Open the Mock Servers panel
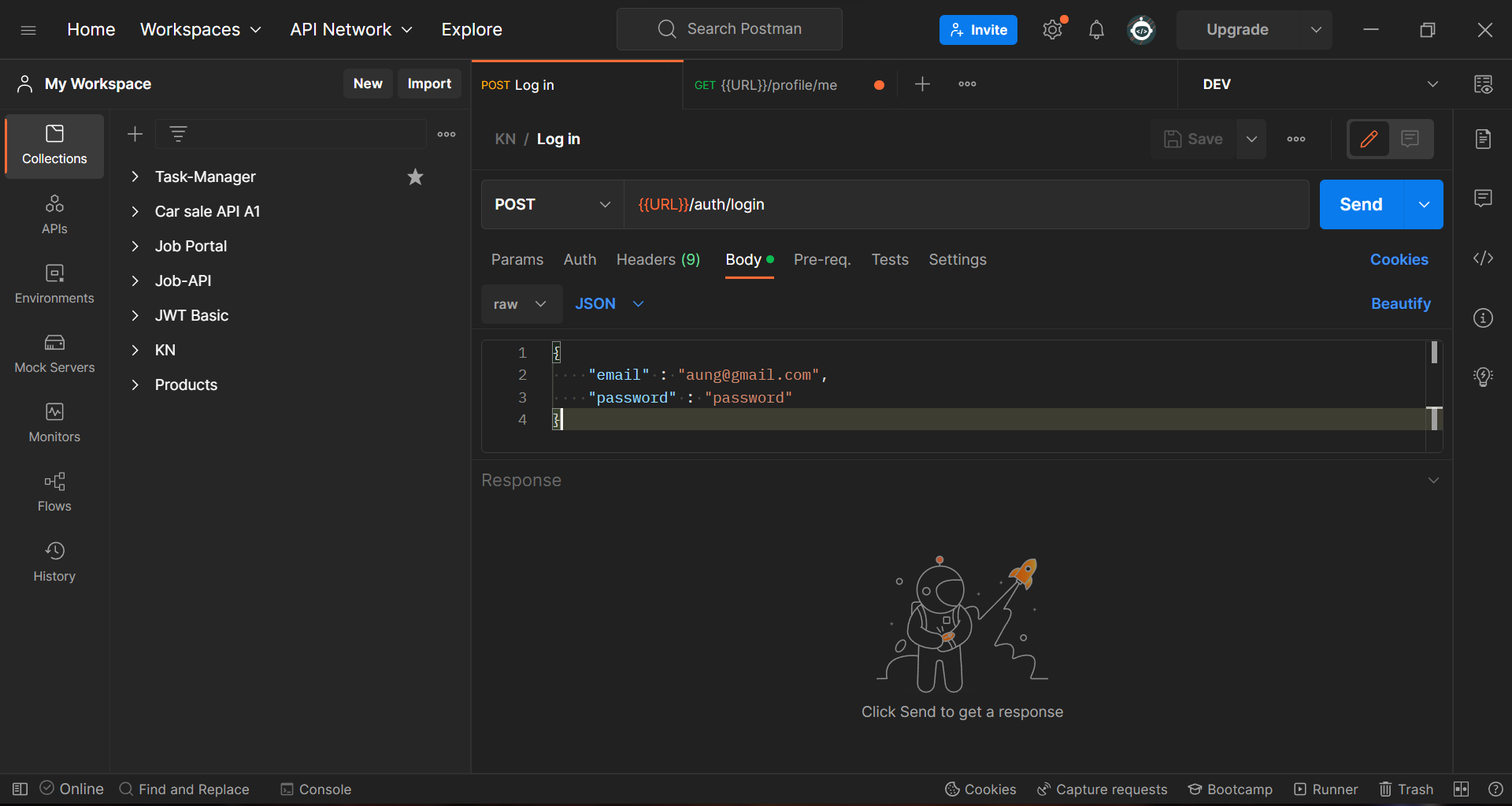Viewport: 1512px width, 806px height. coord(54,354)
